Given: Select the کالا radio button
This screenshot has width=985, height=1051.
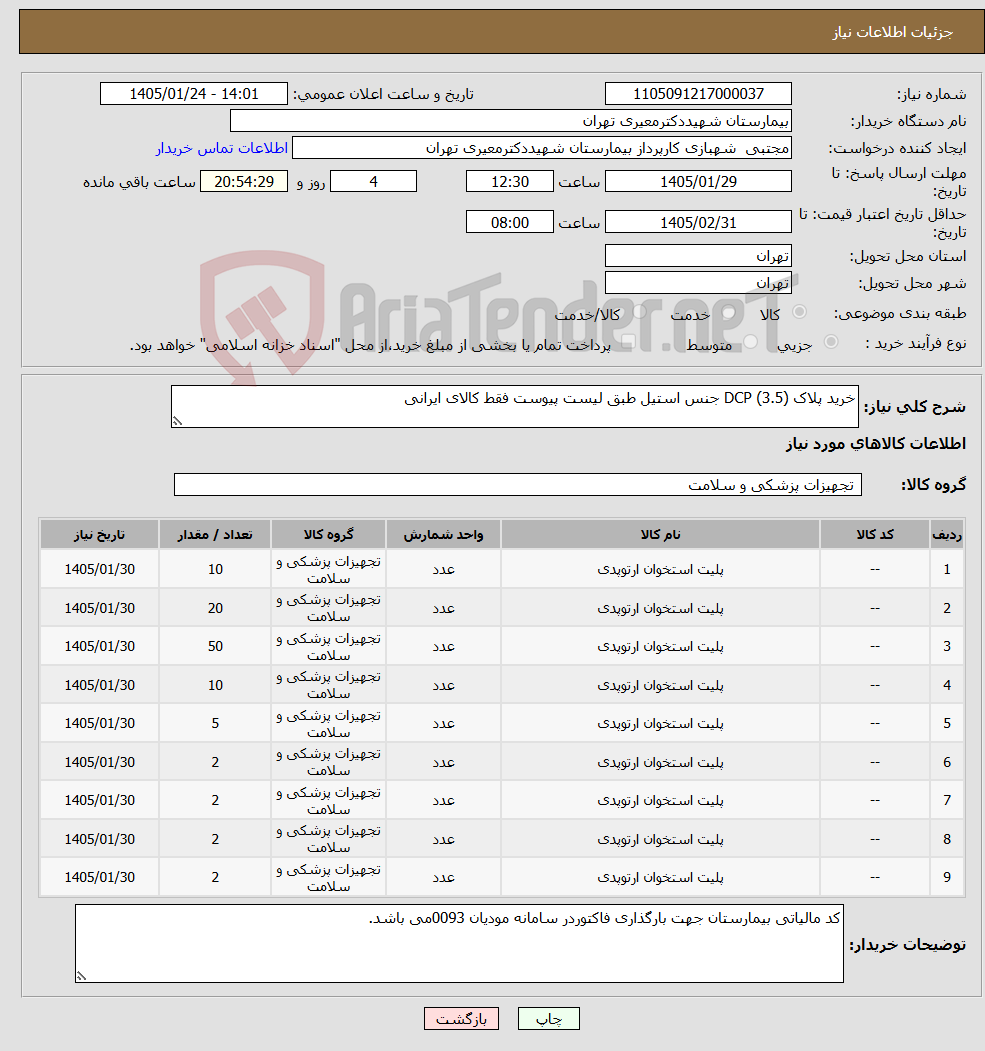Looking at the screenshot, I should coord(799,312).
